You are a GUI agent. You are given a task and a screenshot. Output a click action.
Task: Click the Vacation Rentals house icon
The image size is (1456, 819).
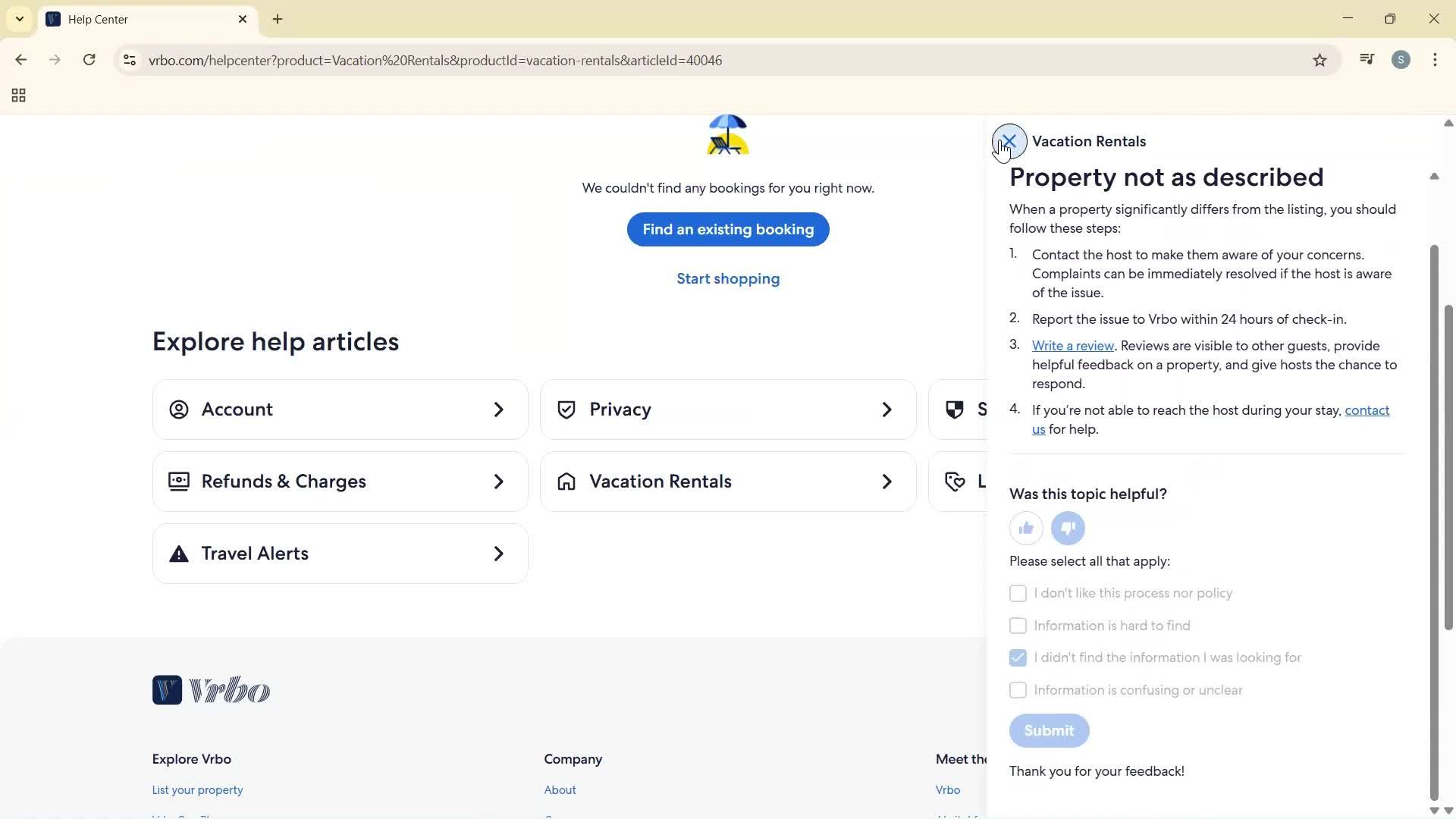coord(566,481)
